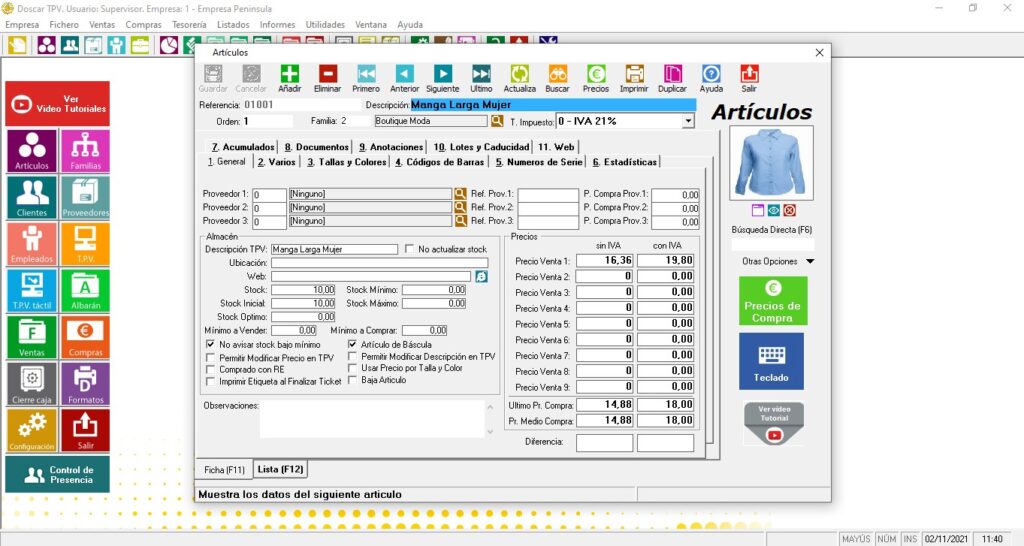The height and width of the screenshot is (546, 1024).
Task: Open Clientes in the left sidebar
Action: pos(32,197)
